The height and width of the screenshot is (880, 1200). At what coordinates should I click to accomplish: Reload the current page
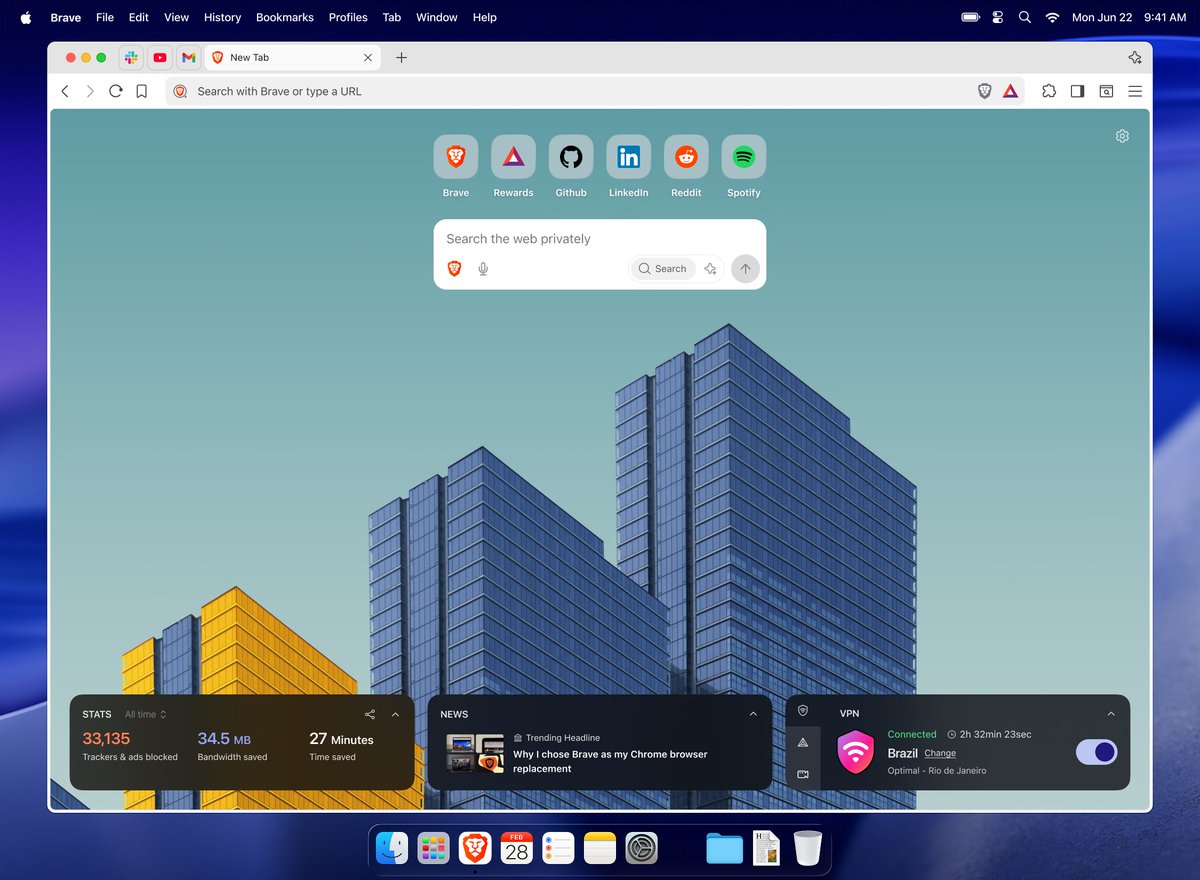[116, 91]
